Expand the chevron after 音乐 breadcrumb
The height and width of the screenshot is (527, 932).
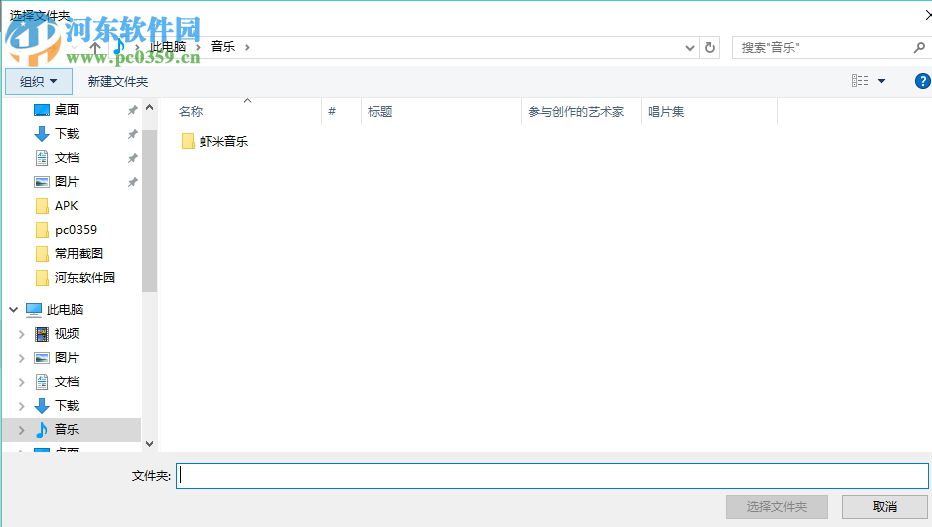tap(247, 47)
